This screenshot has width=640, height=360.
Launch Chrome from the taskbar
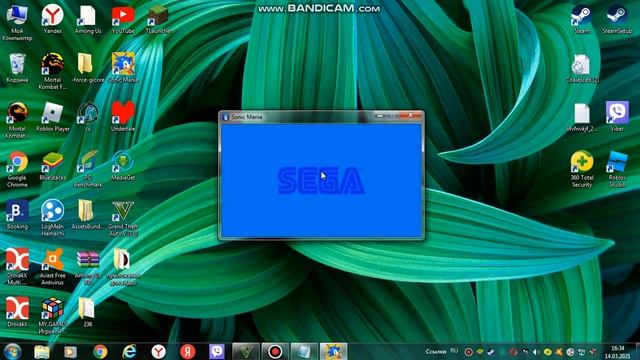click(100, 351)
